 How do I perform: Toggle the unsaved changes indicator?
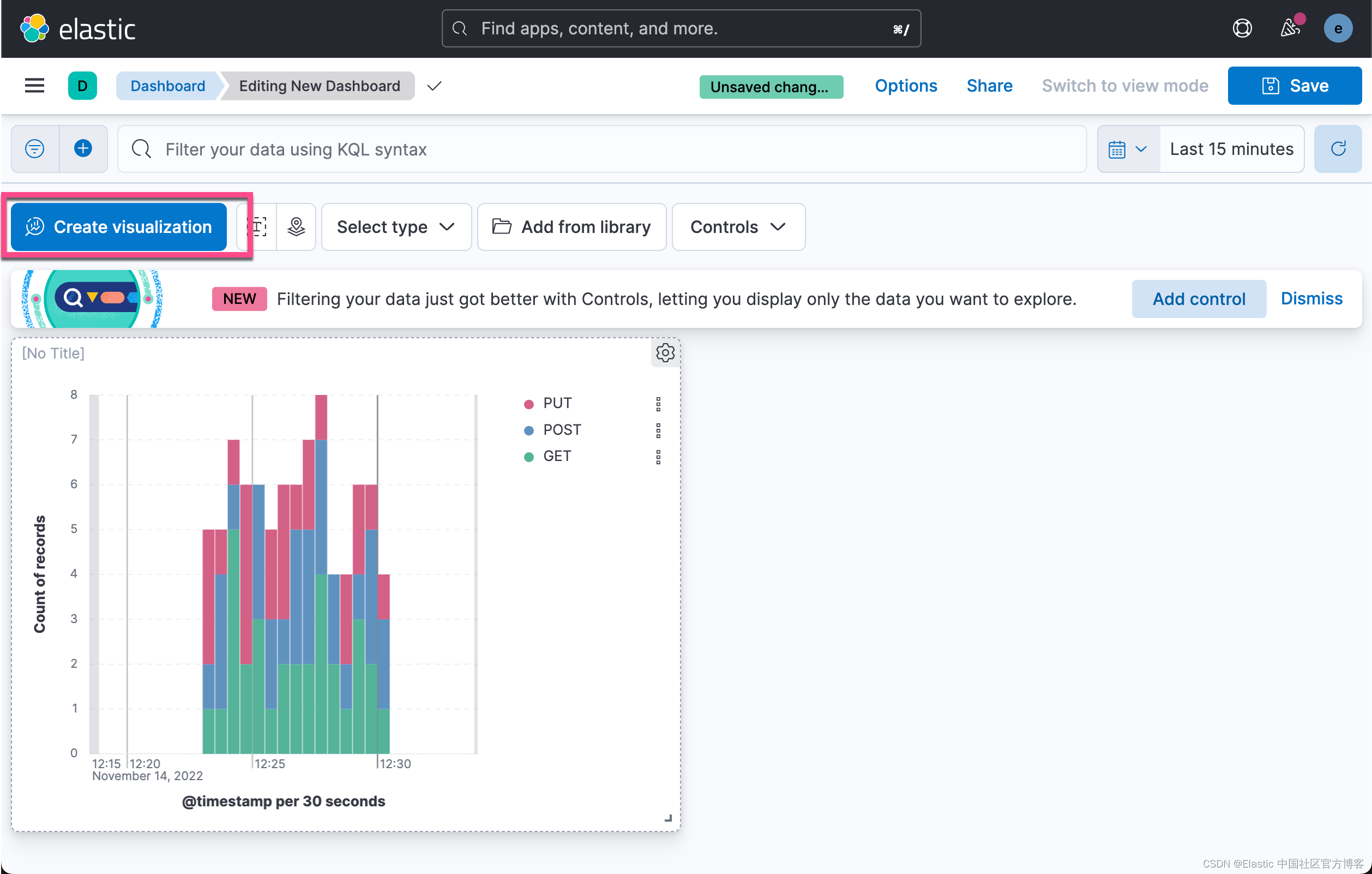769,86
